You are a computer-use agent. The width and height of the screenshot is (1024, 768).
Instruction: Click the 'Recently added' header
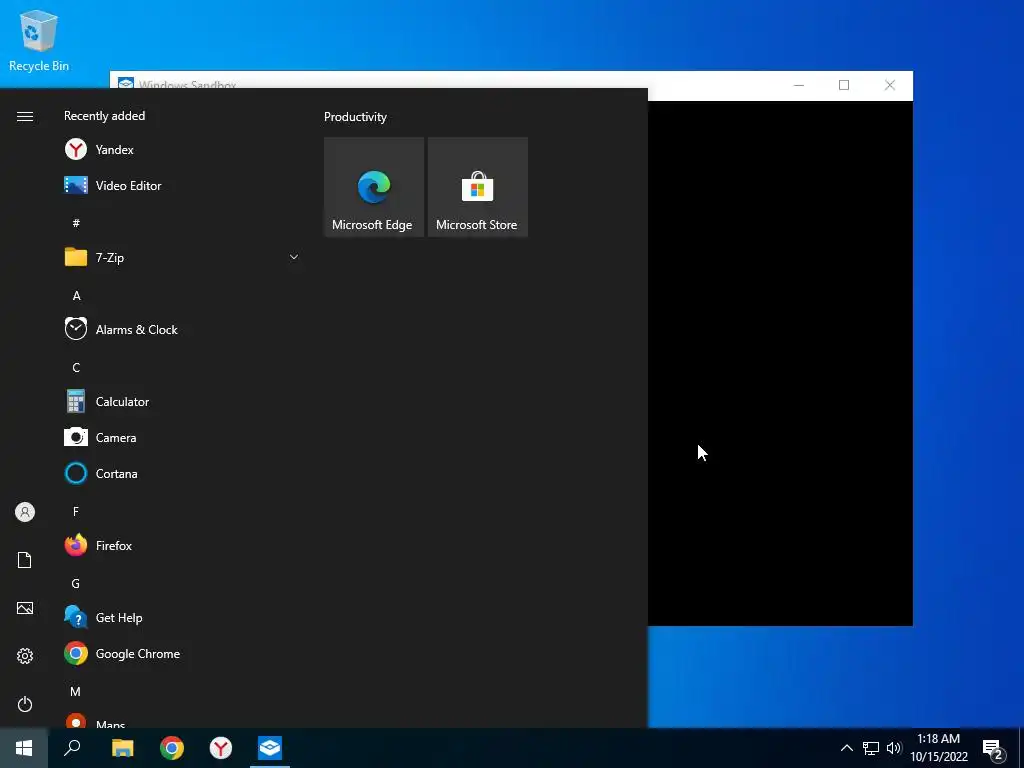(x=104, y=116)
